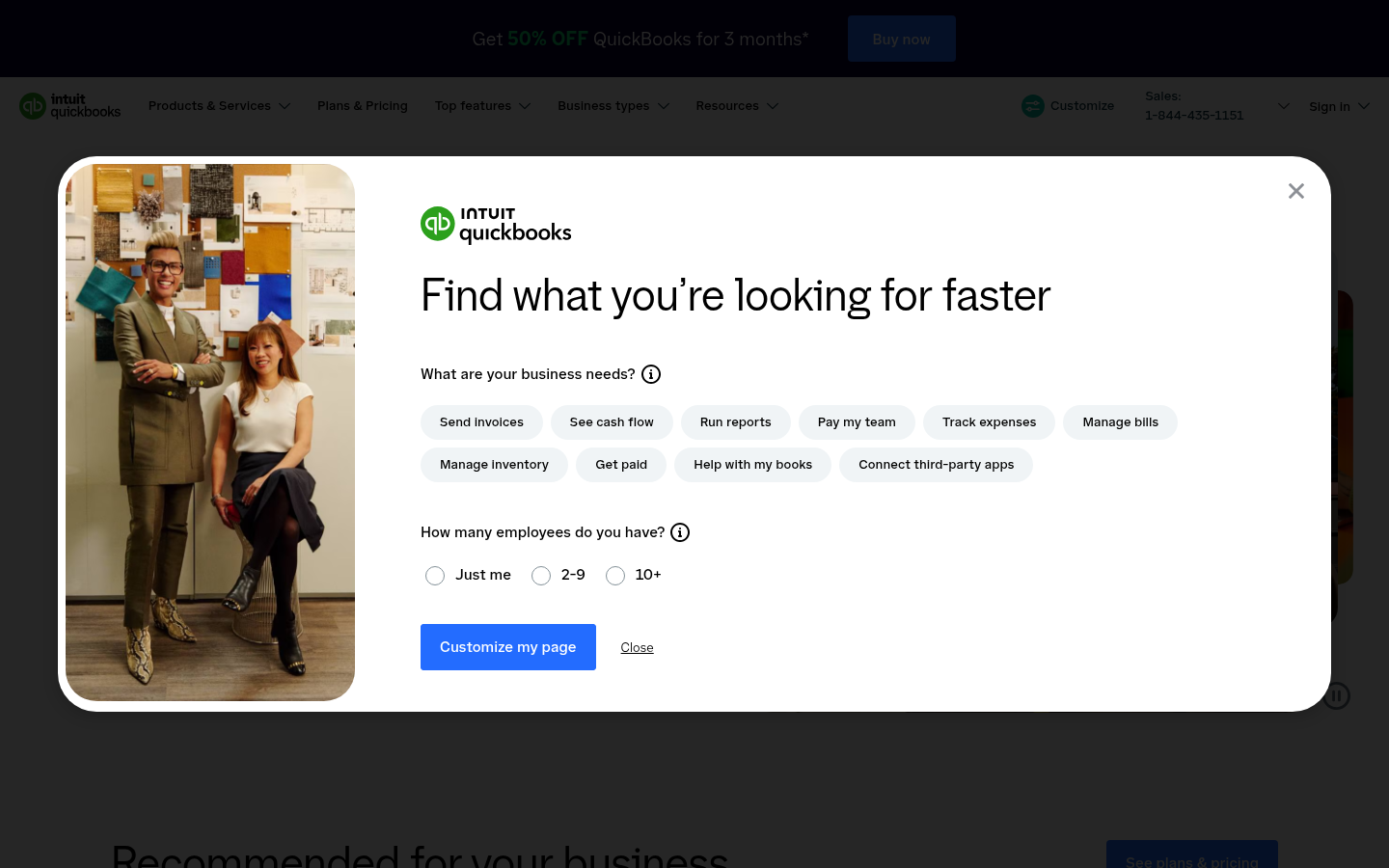
Task: Open the Sign in dropdown
Action: (x=1339, y=106)
